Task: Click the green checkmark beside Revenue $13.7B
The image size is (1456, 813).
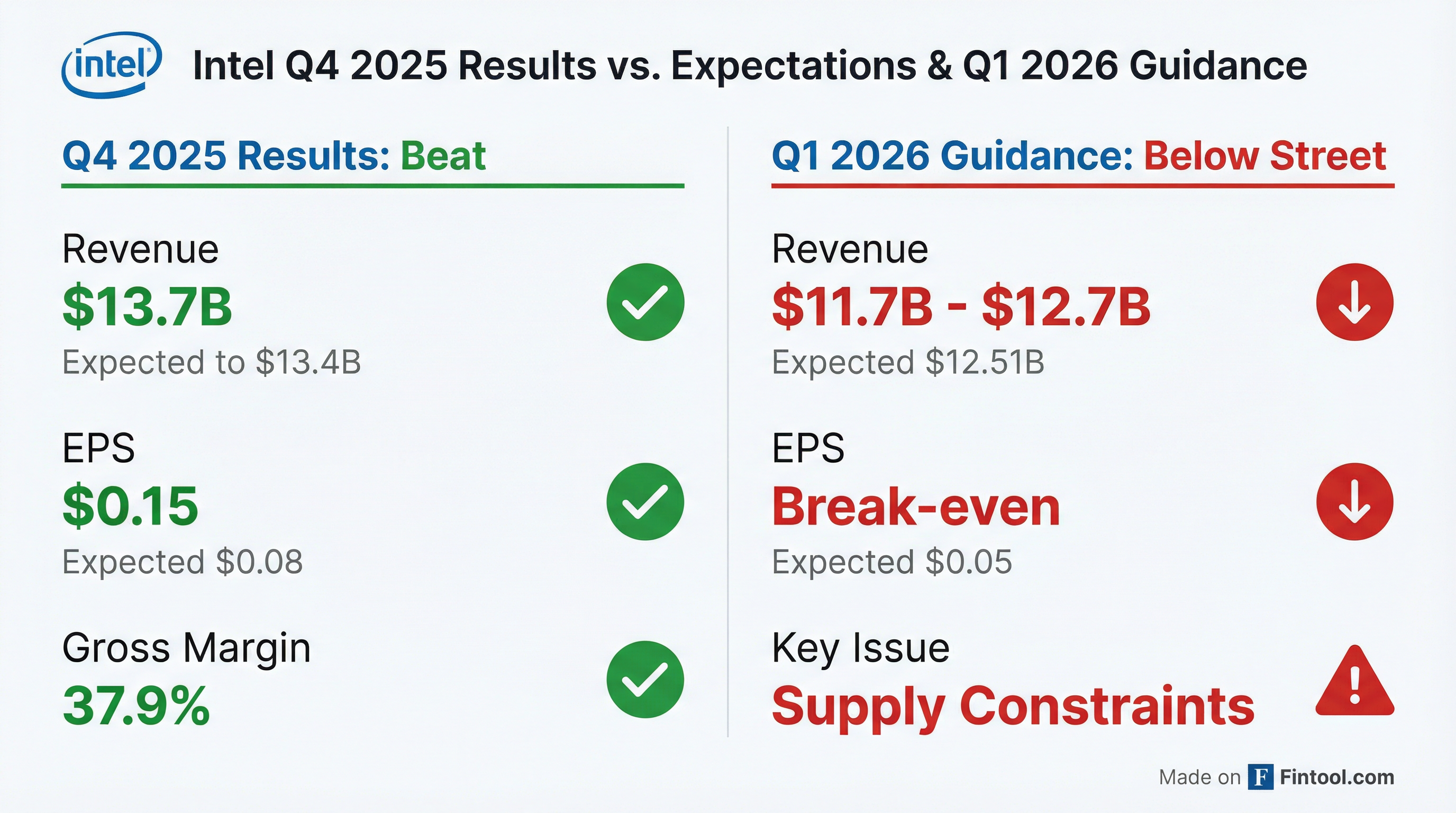Action: pos(645,302)
